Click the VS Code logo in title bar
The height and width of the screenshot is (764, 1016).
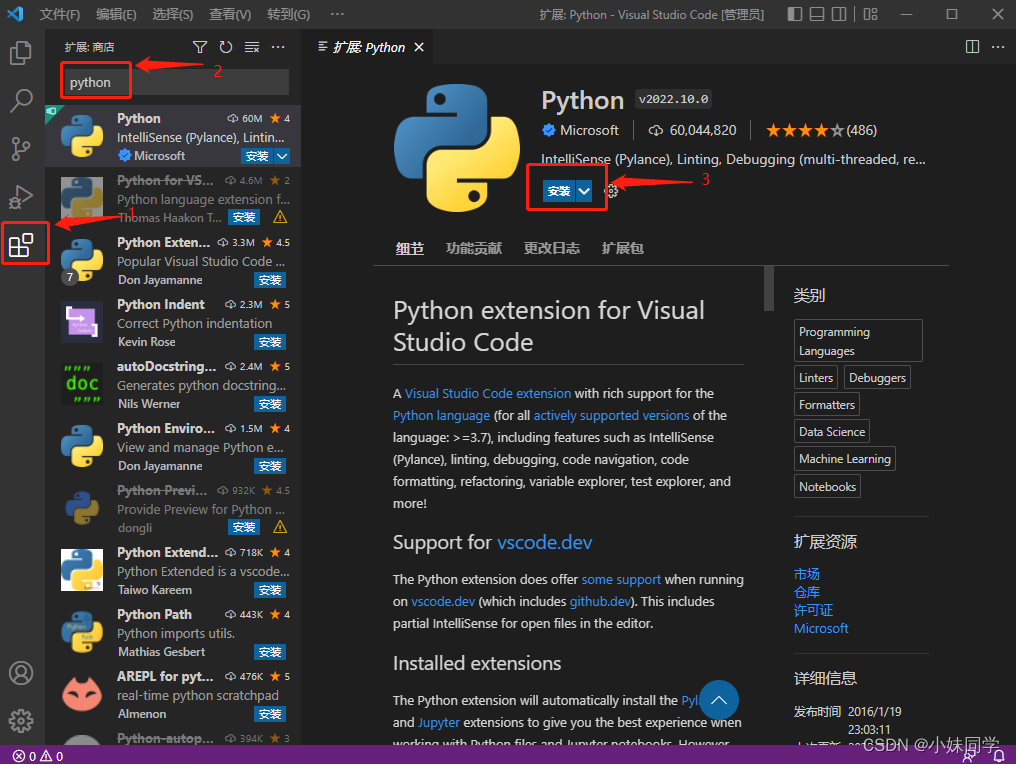(16, 14)
